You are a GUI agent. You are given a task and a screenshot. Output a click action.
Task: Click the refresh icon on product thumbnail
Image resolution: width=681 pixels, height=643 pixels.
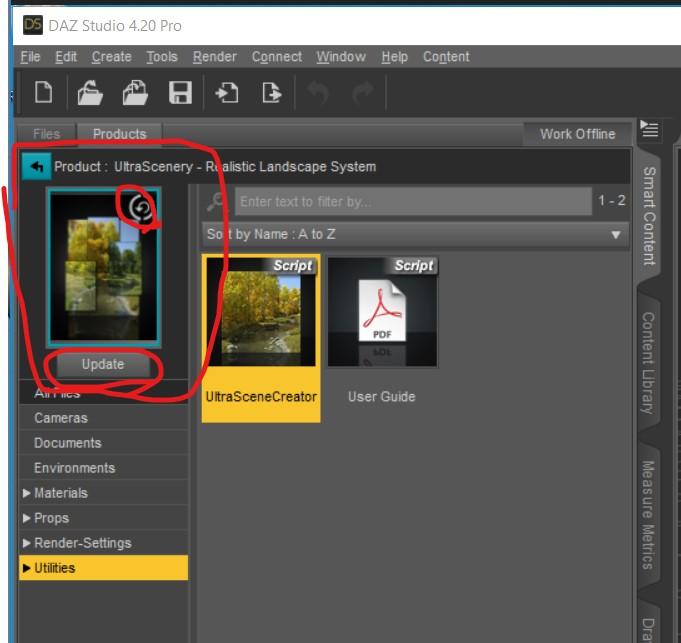141,208
